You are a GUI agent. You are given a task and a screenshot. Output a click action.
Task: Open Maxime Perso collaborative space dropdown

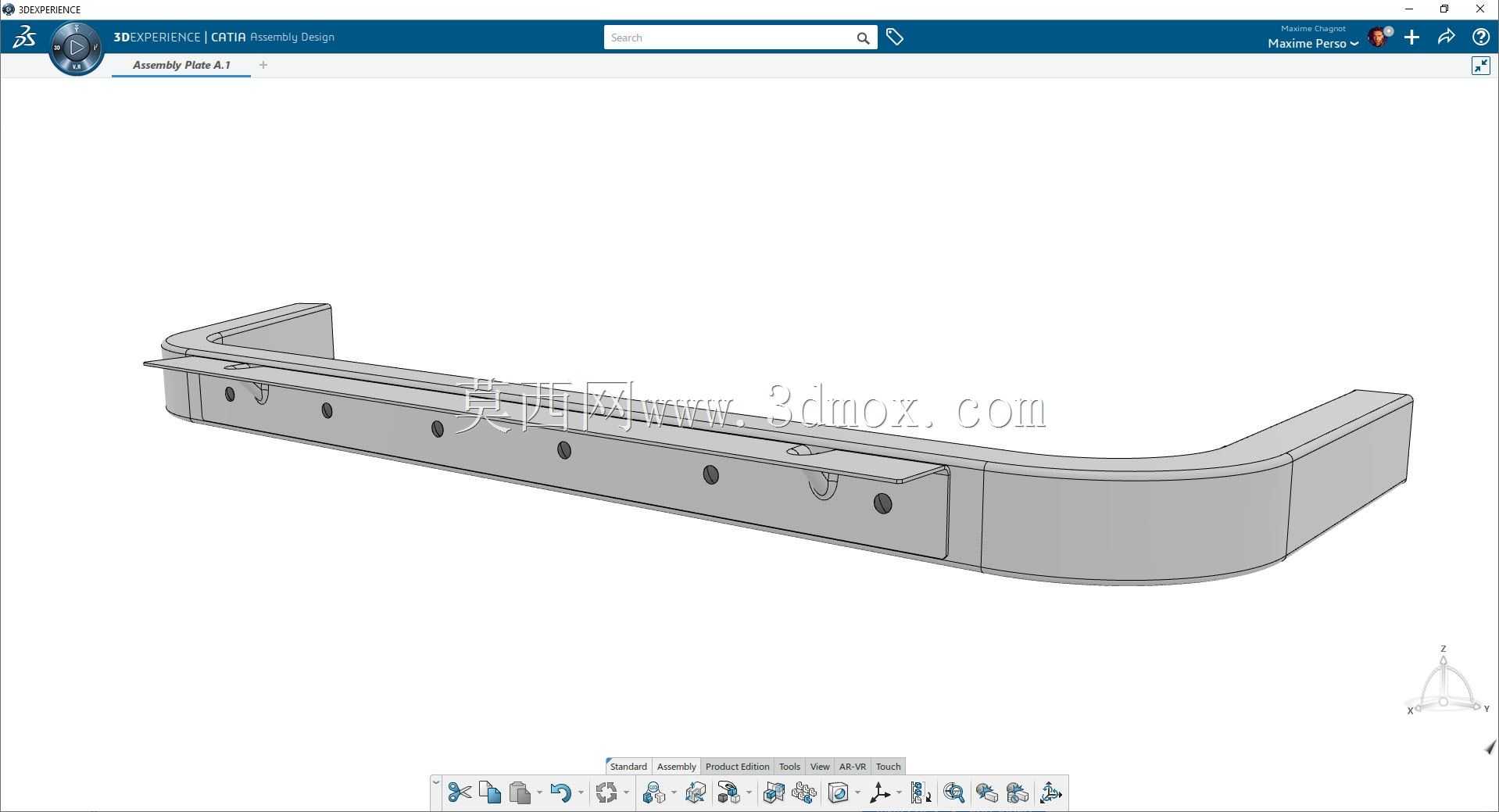click(1313, 44)
